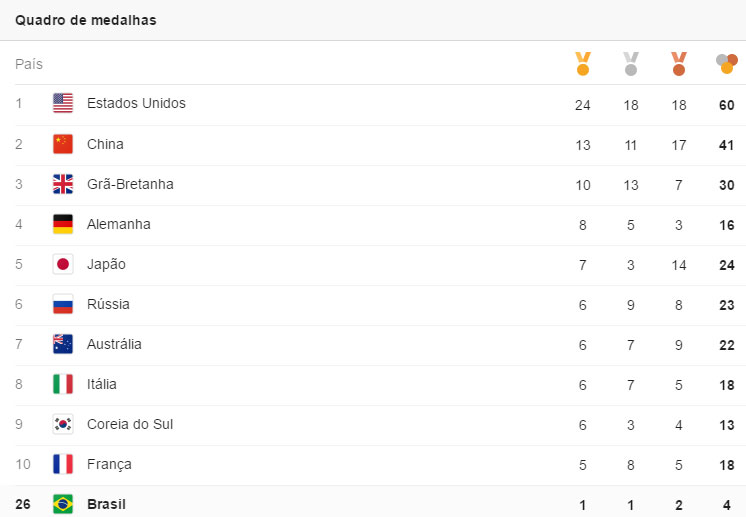Screen dimensions: 746x517
Task: Click the South Korea flag icon
Action: pos(63,424)
